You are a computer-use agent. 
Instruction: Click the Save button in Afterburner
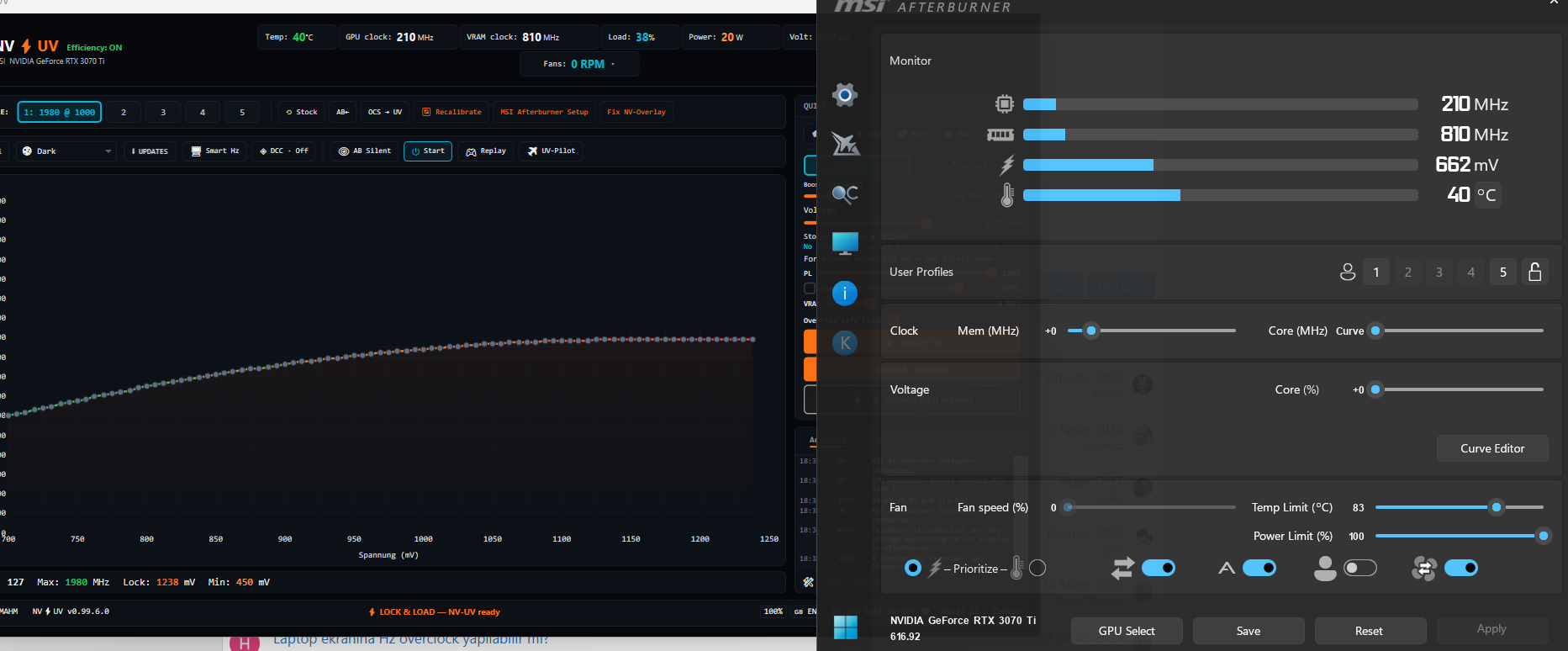click(x=1249, y=631)
